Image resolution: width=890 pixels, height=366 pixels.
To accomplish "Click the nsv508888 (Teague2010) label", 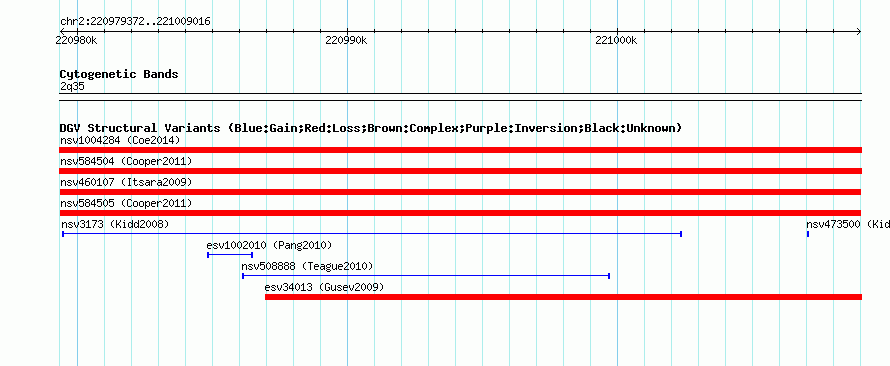I will coord(307,266).
